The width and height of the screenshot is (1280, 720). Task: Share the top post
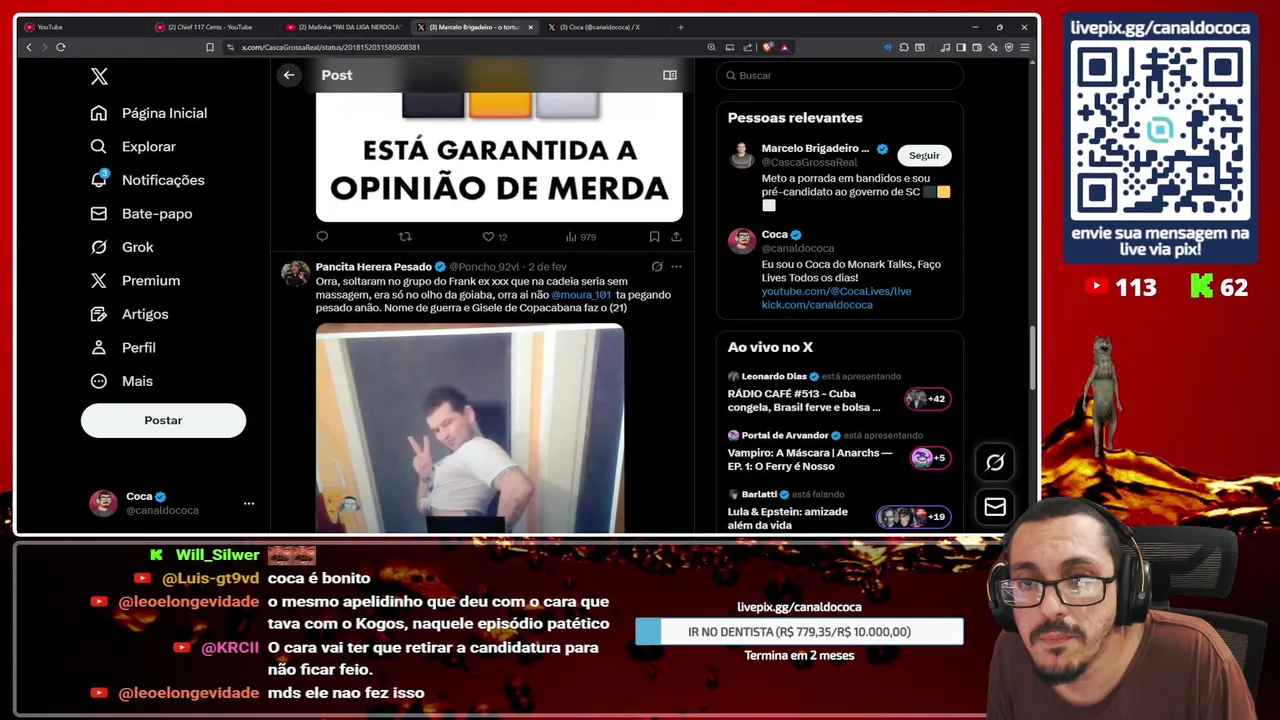point(676,236)
